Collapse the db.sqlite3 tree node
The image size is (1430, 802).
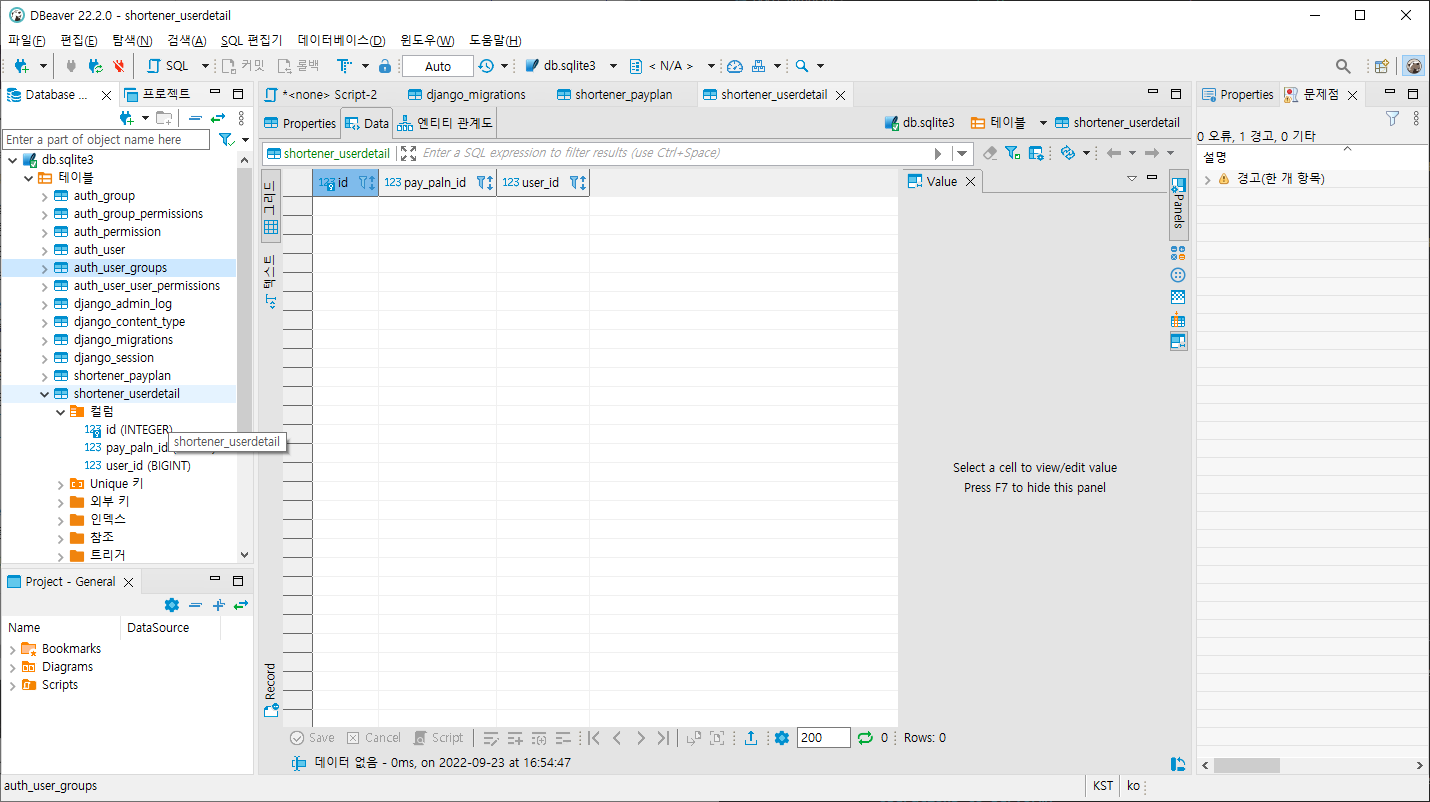click(12, 160)
